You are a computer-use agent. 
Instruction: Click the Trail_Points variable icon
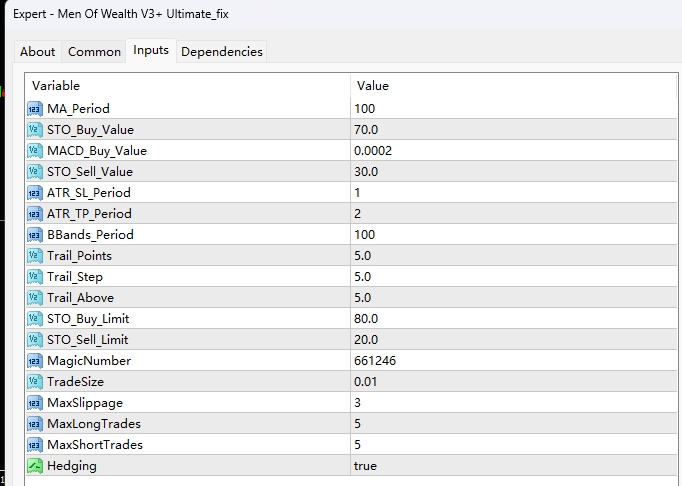click(x=35, y=255)
